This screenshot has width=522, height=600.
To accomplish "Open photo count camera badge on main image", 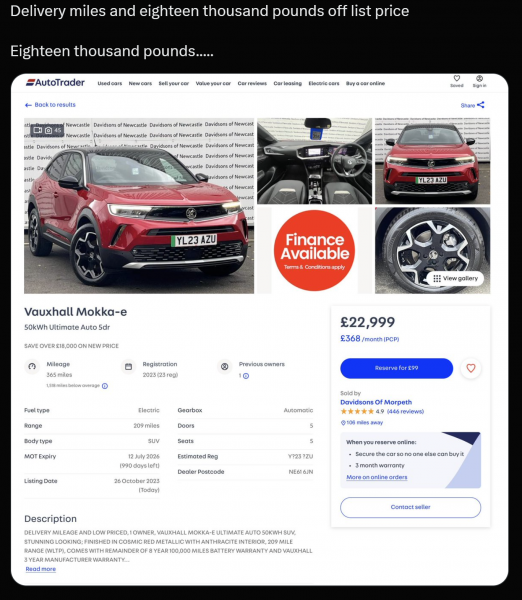I will pyautogui.click(x=47, y=130).
